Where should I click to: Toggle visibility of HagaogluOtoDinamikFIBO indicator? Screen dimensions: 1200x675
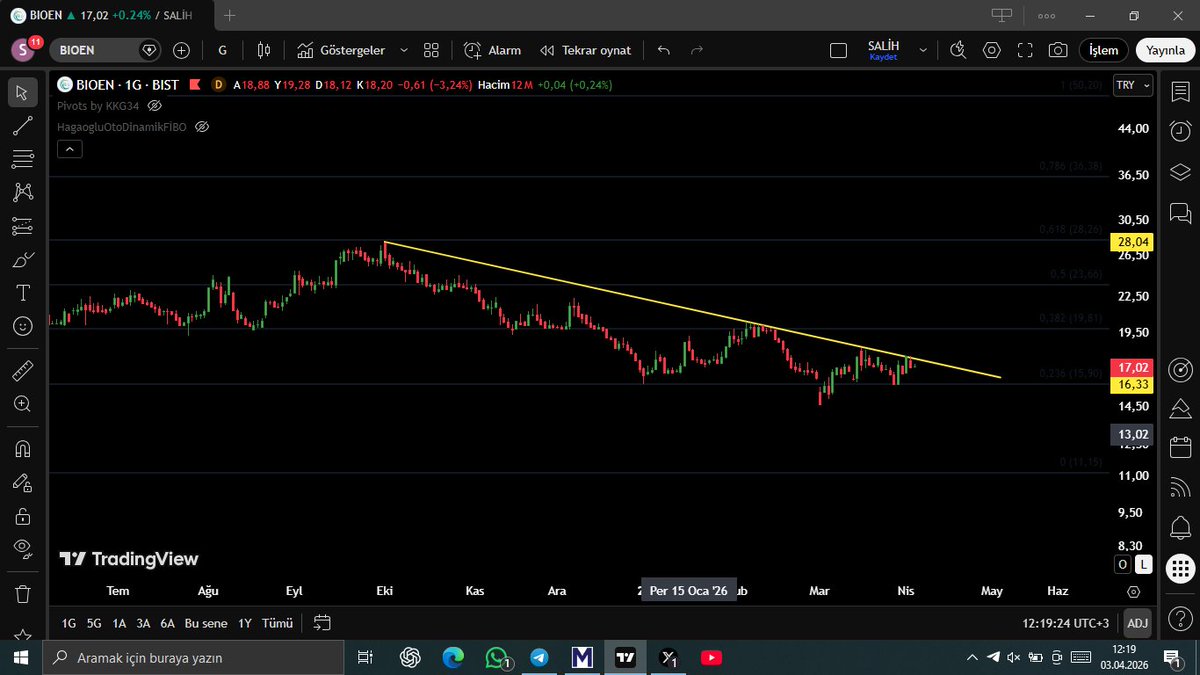201,127
